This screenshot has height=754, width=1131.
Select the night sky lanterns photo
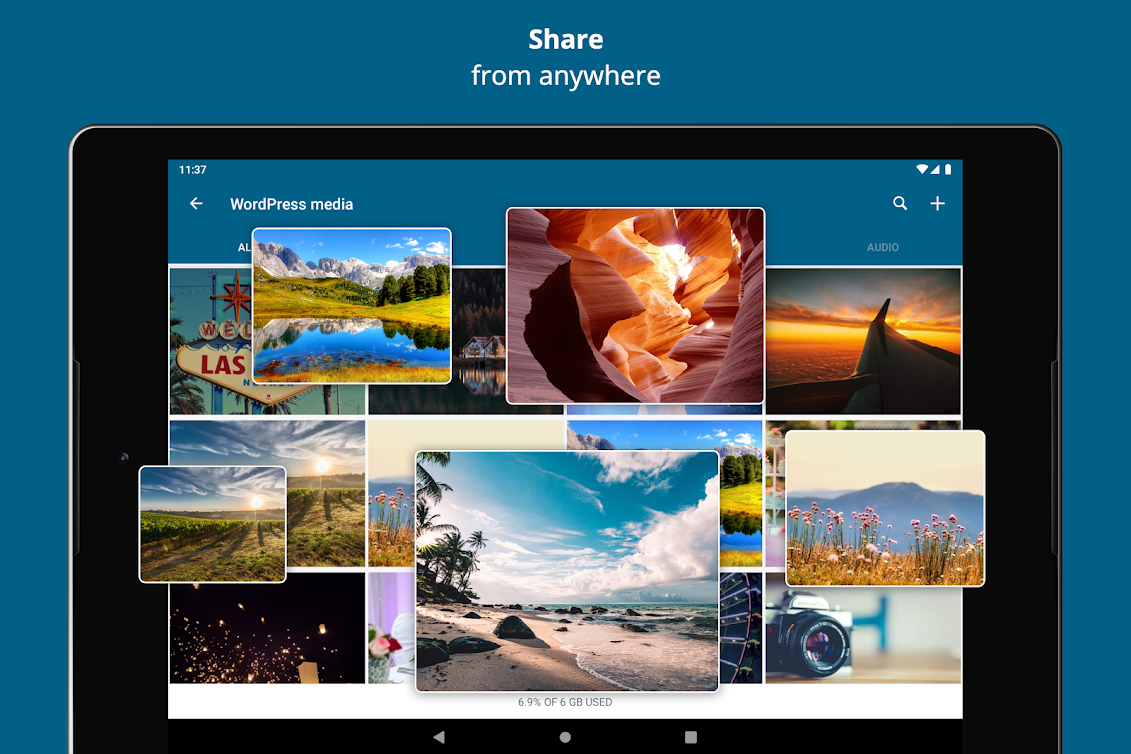click(266, 630)
